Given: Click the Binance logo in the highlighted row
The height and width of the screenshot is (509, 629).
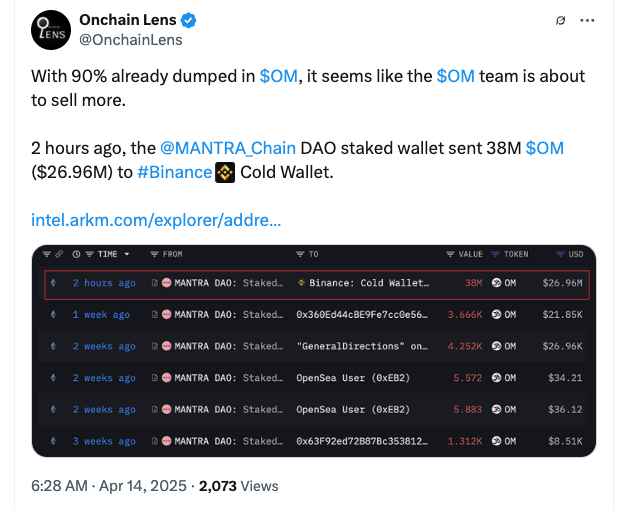Looking at the screenshot, I should click(301, 283).
